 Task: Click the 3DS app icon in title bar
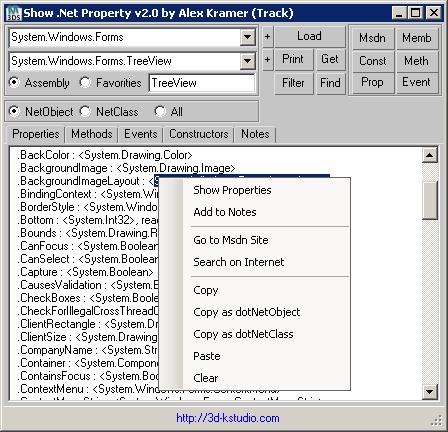tap(14, 13)
